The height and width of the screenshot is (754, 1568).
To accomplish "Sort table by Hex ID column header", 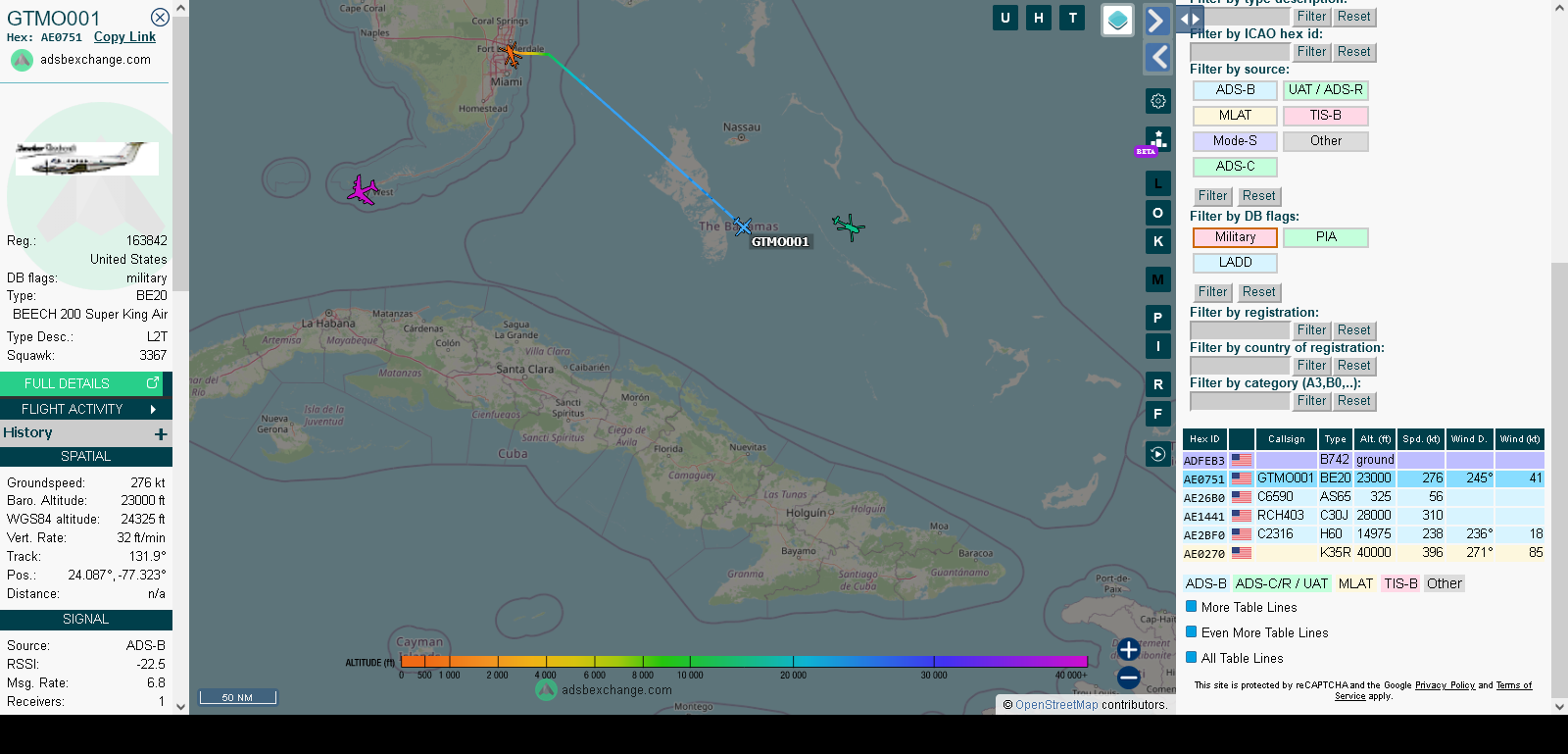I will pos(1204,439).
